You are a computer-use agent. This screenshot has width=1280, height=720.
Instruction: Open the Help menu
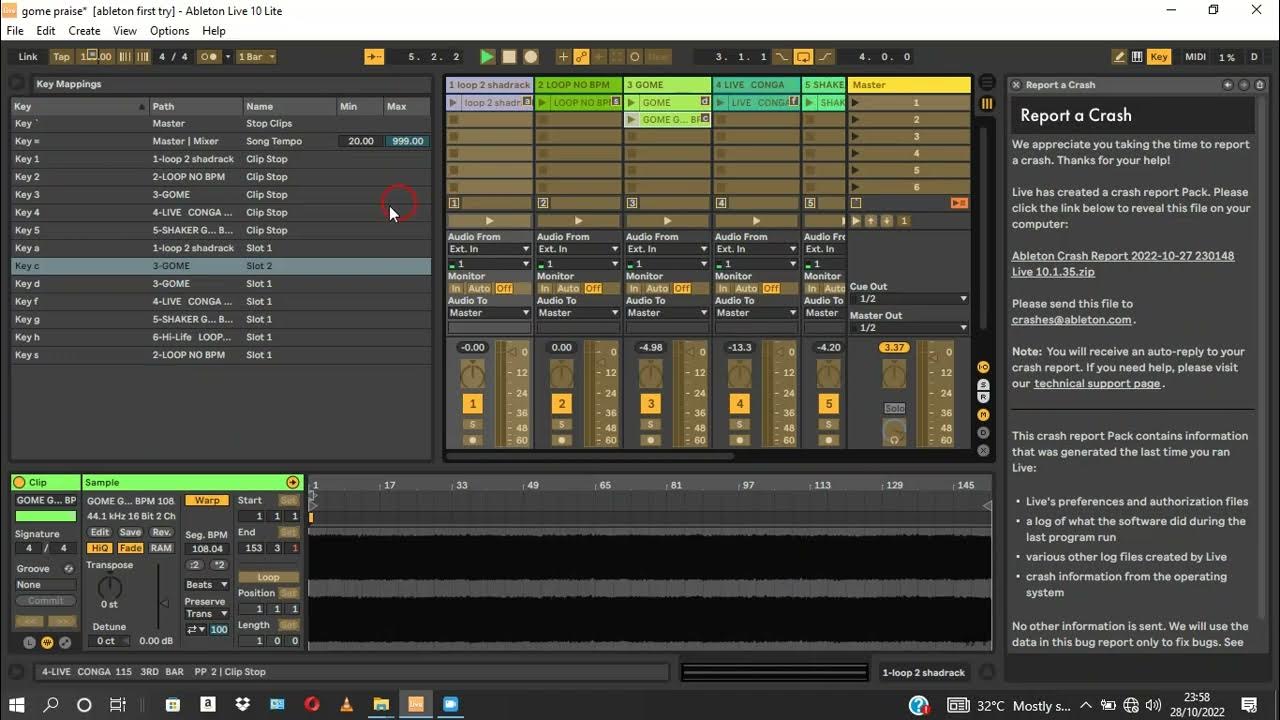coord(214,31)
